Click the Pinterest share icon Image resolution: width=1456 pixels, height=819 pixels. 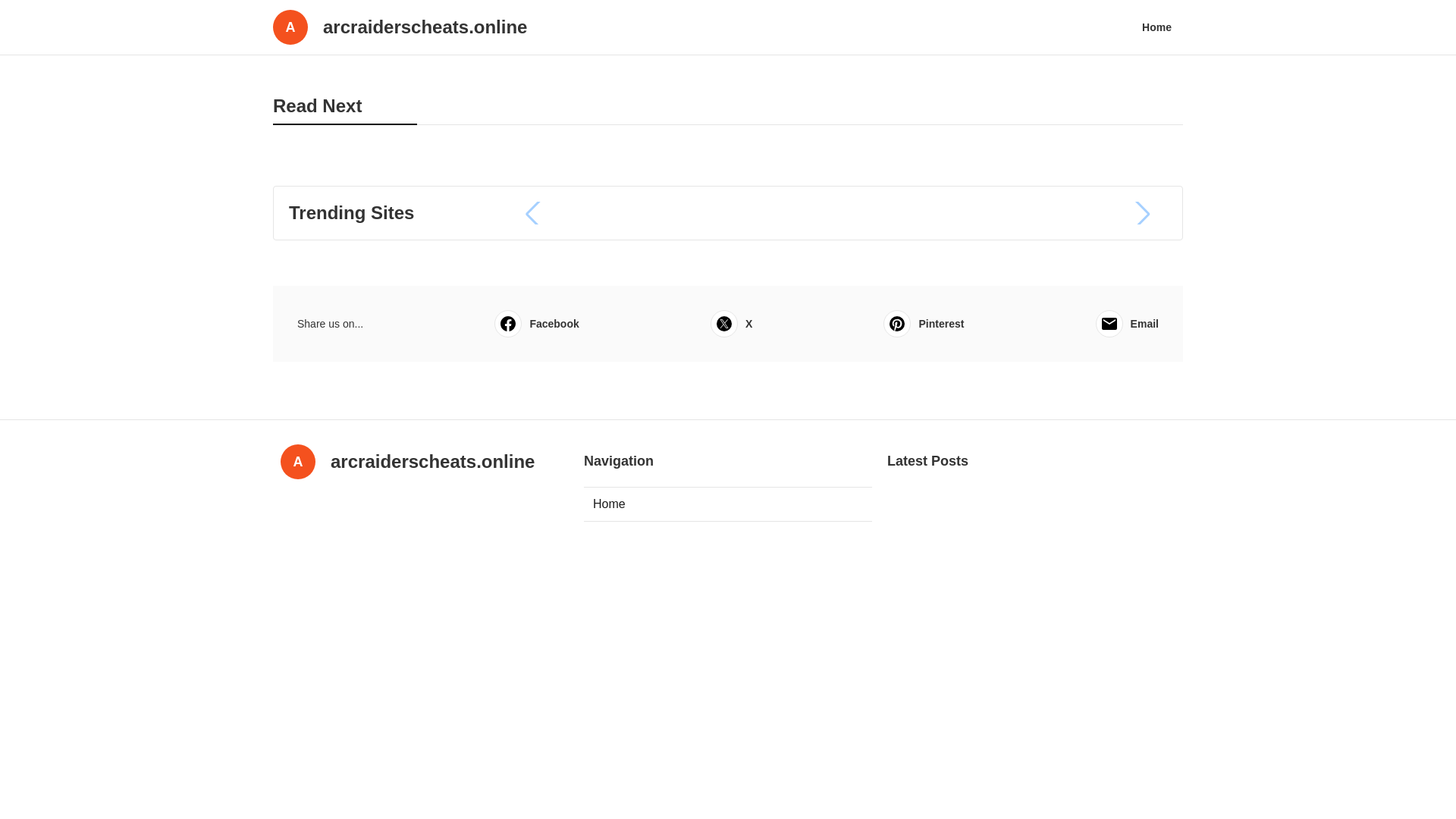coord(897,324)
